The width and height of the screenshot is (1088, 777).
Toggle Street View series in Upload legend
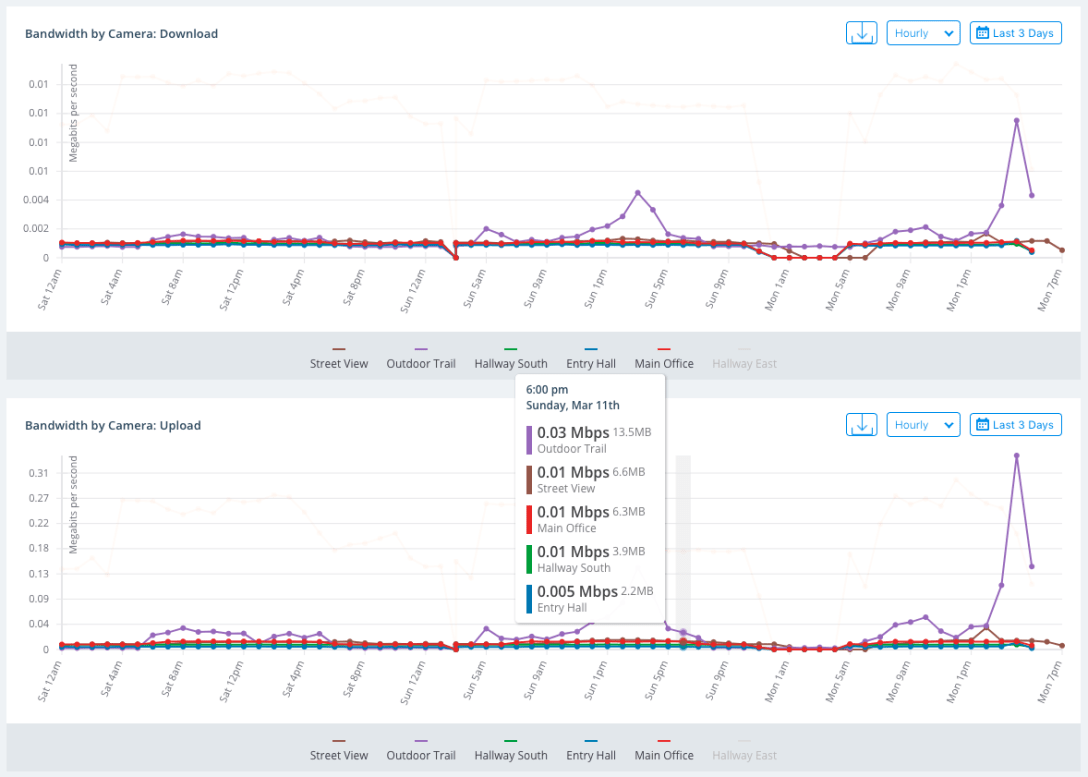[x=339, y=755]
